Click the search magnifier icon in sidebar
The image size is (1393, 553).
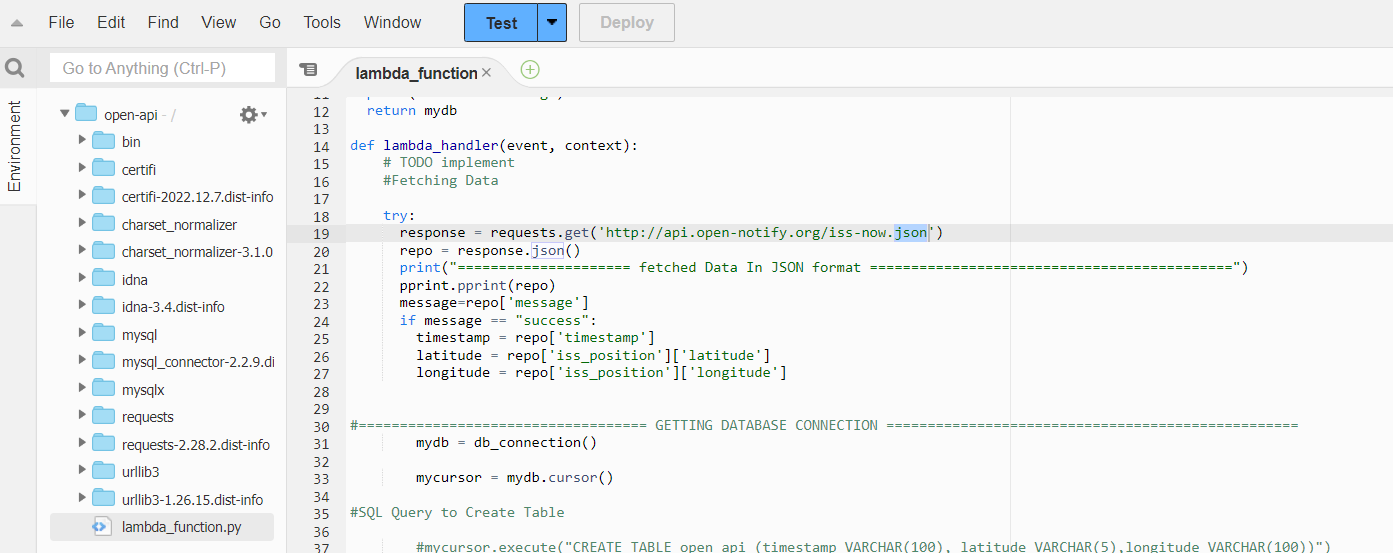(x=15, y=68)
